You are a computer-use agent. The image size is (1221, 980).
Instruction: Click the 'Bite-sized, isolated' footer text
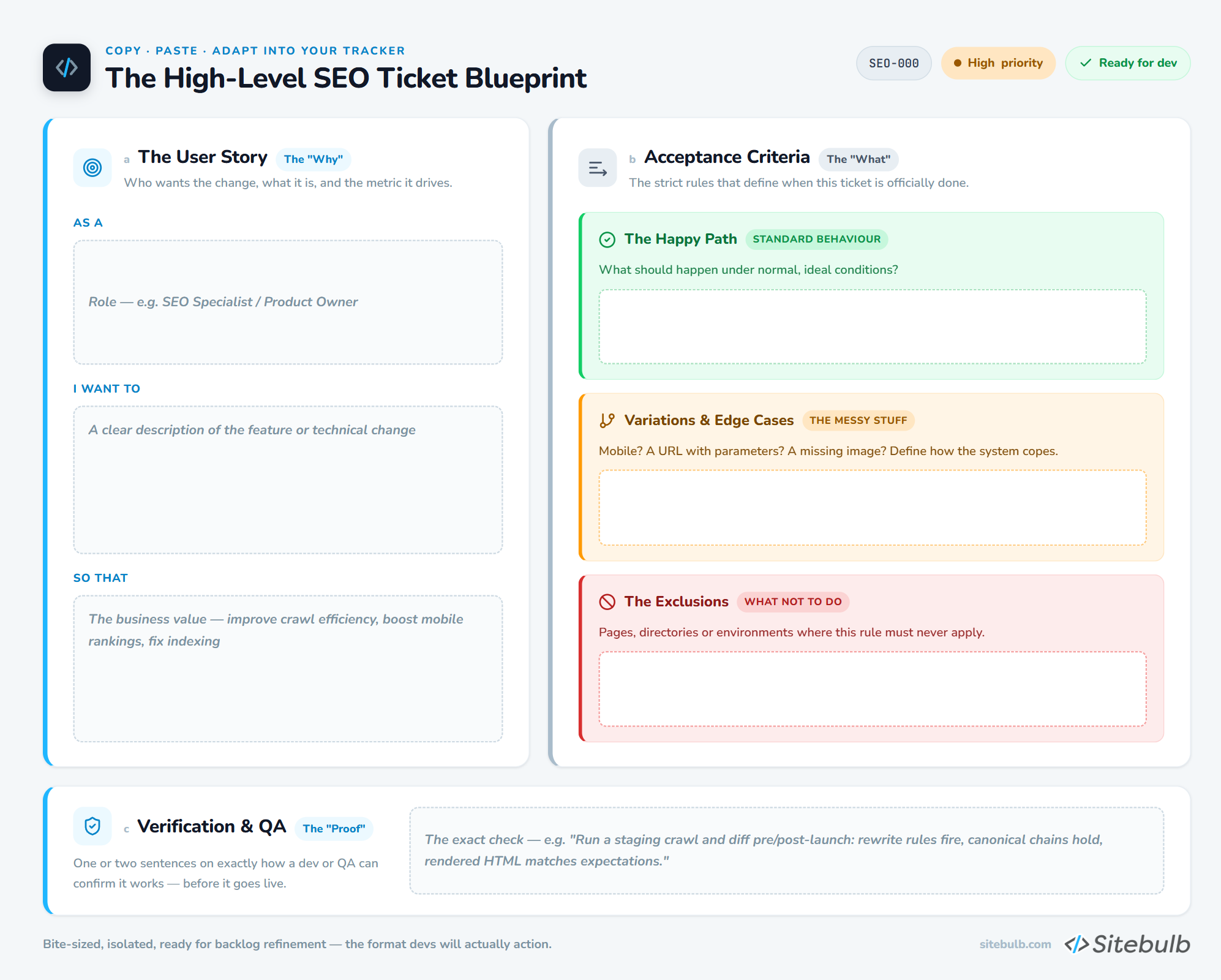click(297, 944)
